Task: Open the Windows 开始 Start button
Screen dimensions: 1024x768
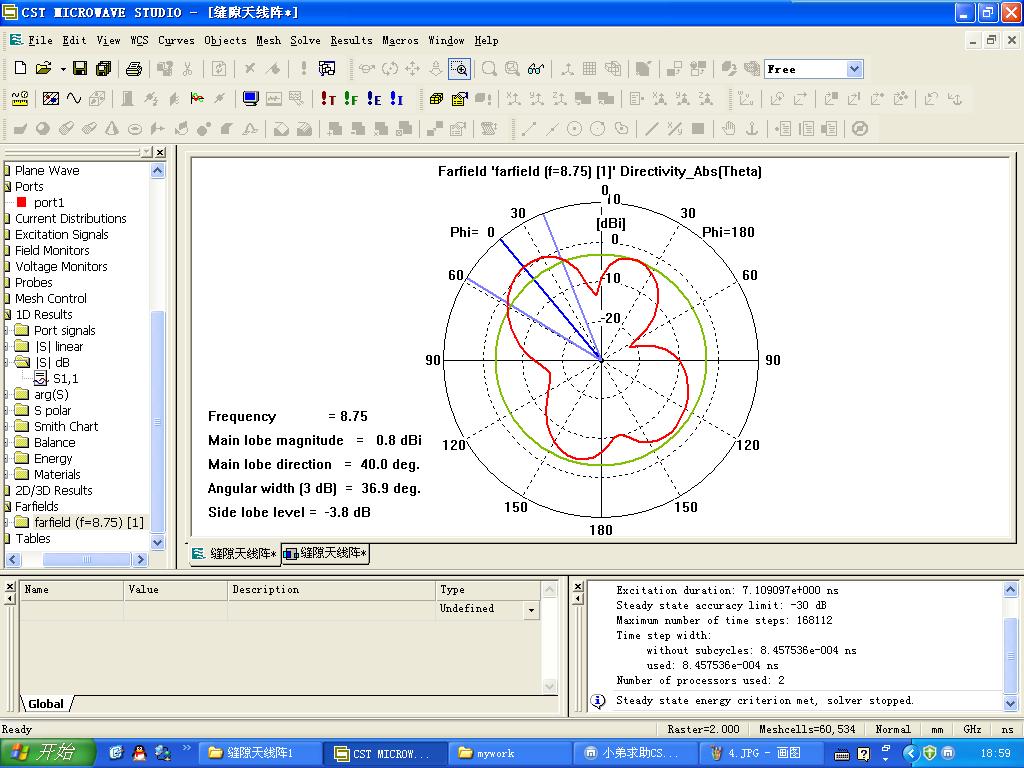Action: [x=47, y=754]
